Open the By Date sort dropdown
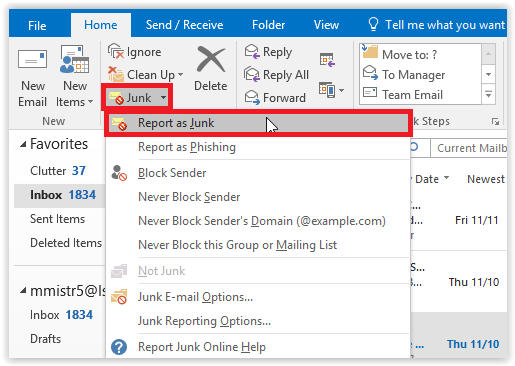The image size is (515, 366). click(x=446, y=178)
